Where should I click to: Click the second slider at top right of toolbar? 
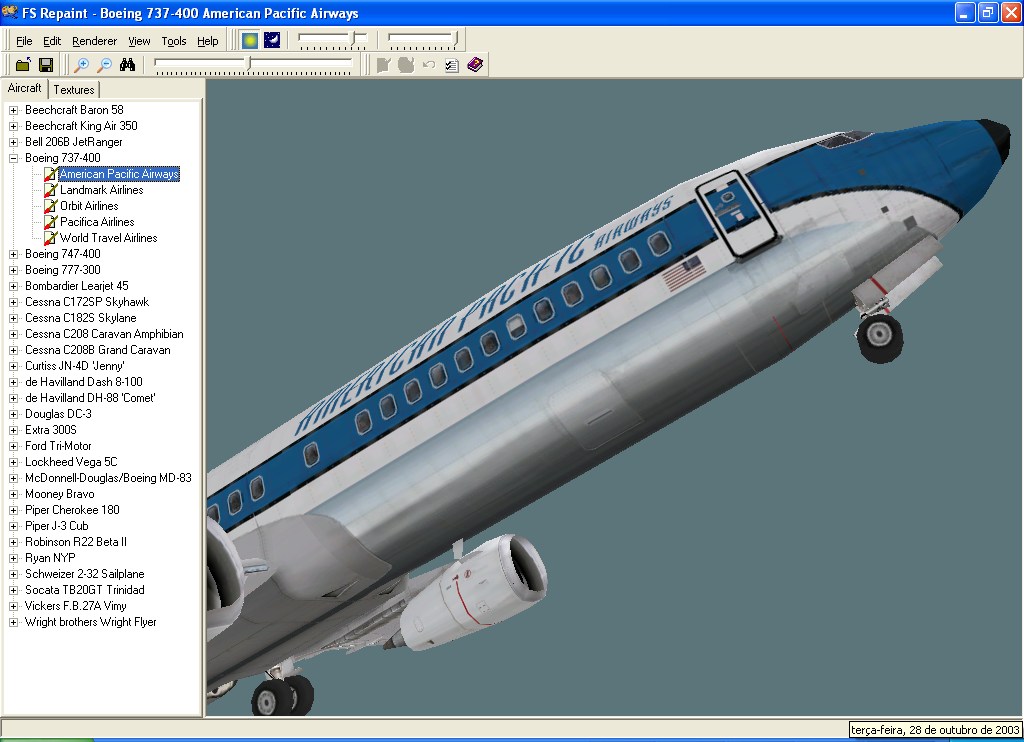pos(423,40)
